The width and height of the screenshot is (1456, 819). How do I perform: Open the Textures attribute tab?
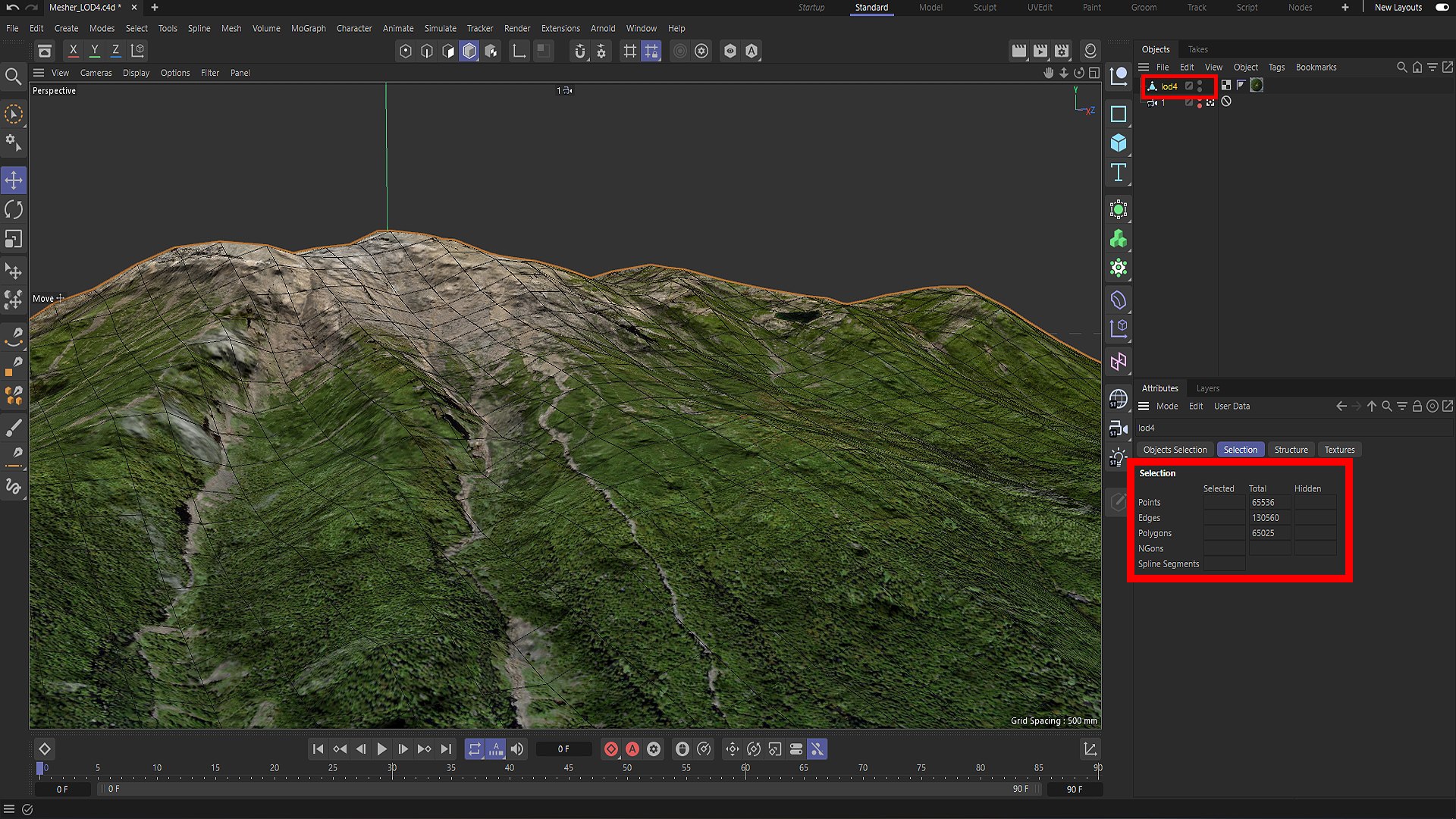[x=1339, y=450]
